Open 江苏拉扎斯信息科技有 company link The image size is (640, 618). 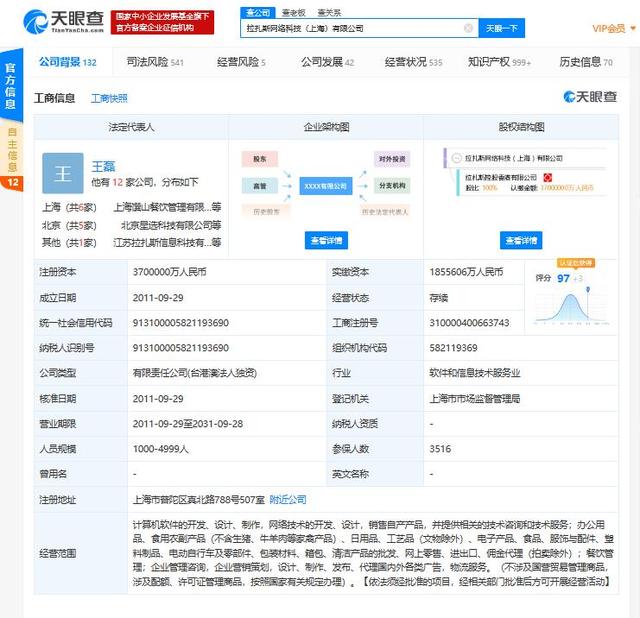[x=167, y=243]
